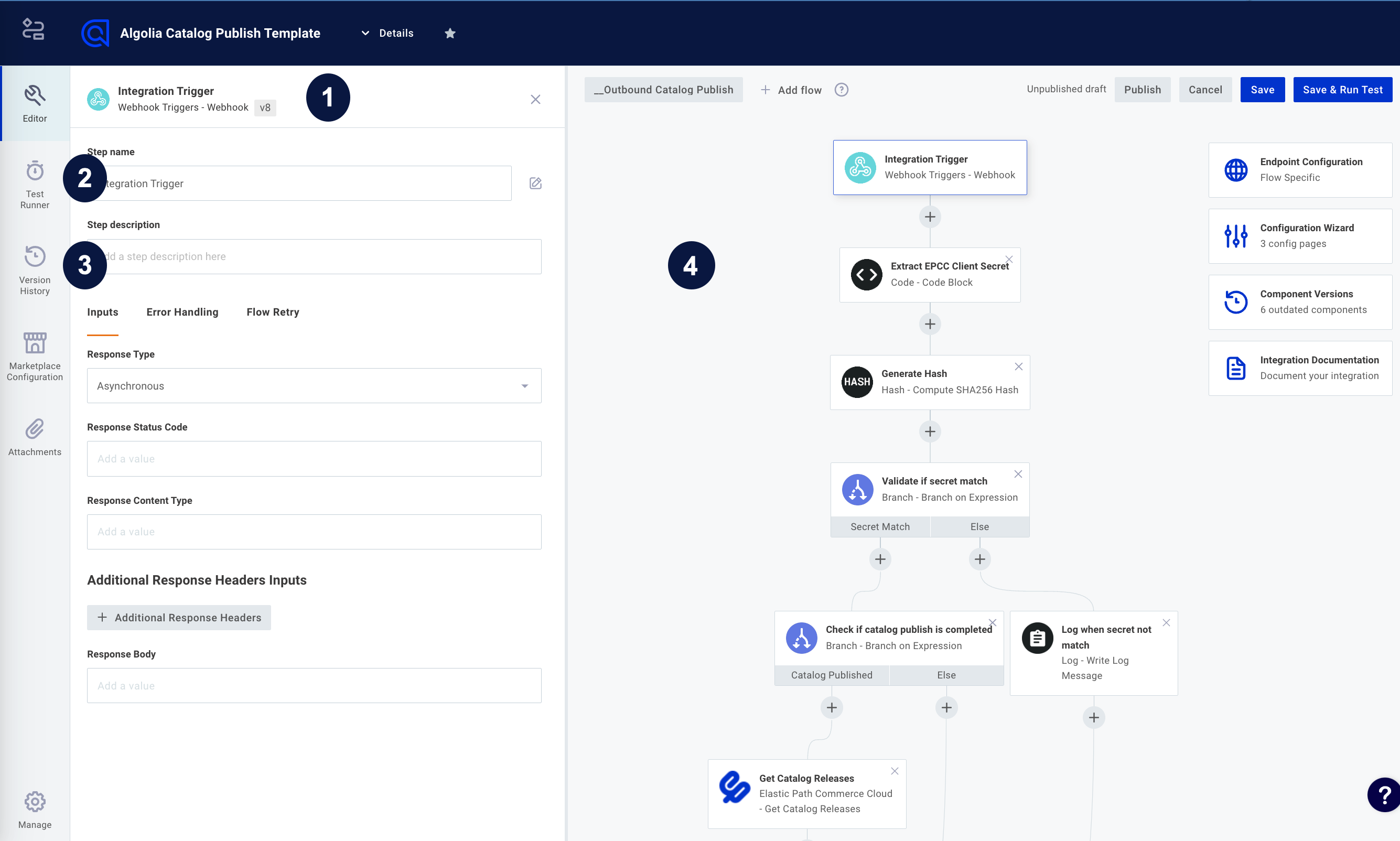Add Additional Response Headers

179,617
